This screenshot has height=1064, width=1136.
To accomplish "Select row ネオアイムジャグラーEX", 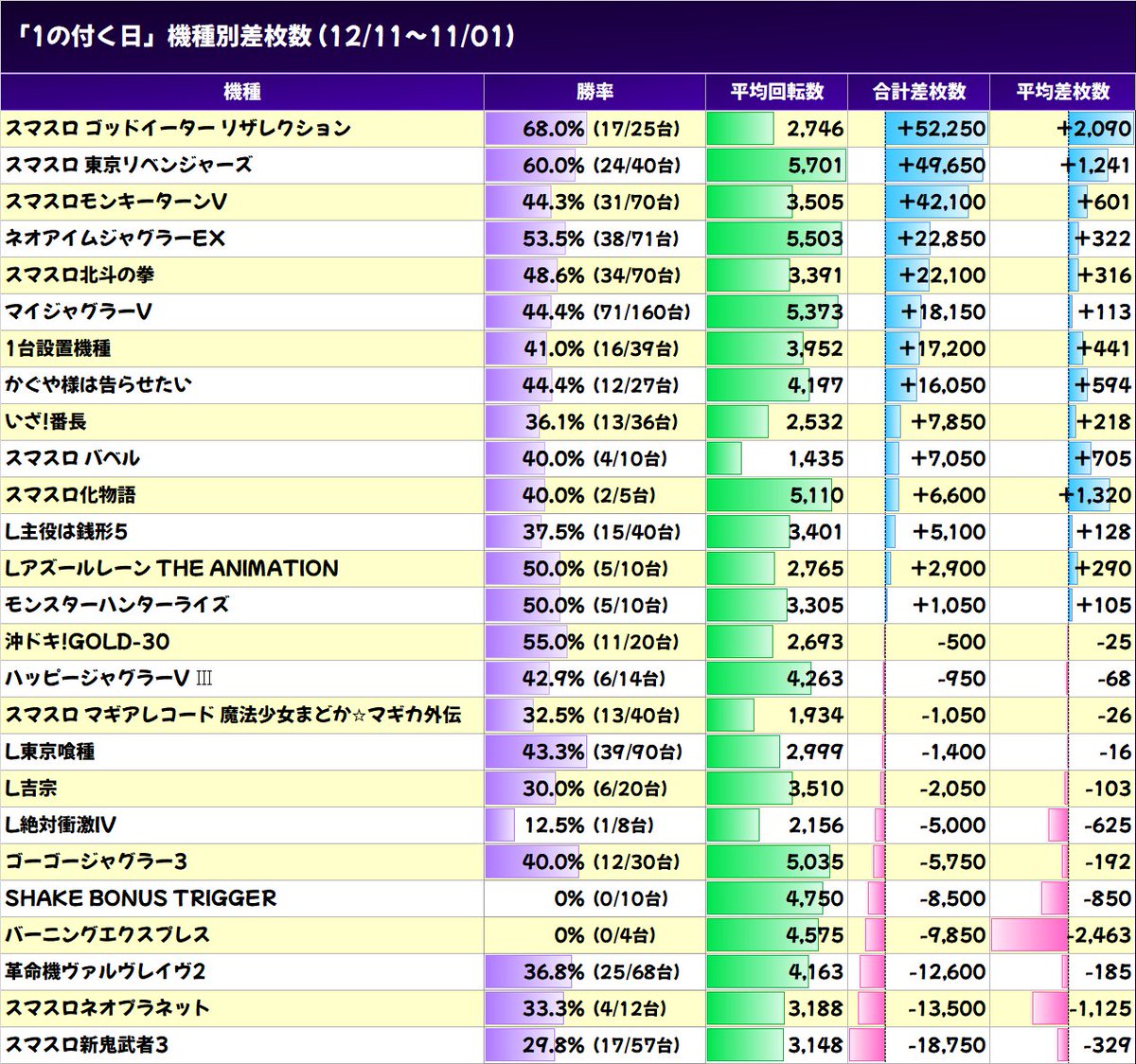I will click(x=568, y=239).
